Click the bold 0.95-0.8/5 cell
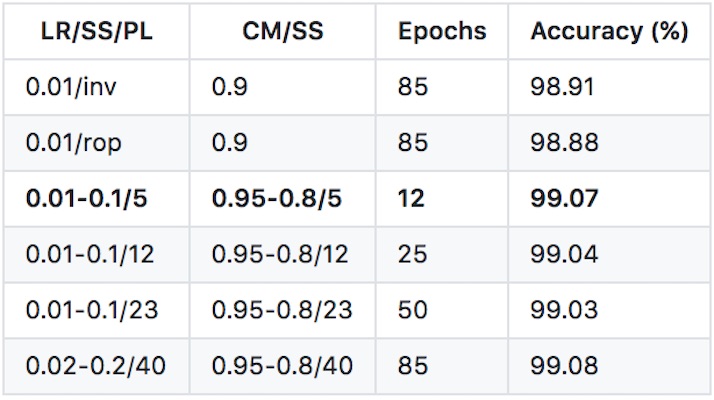Viewport: 714px width, 400px height. tap(283, 199)
